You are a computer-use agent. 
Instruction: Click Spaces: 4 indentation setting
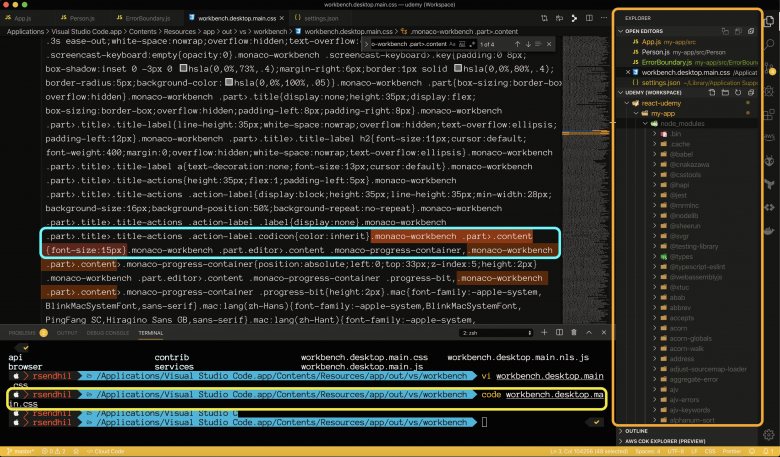coord(648,452)
